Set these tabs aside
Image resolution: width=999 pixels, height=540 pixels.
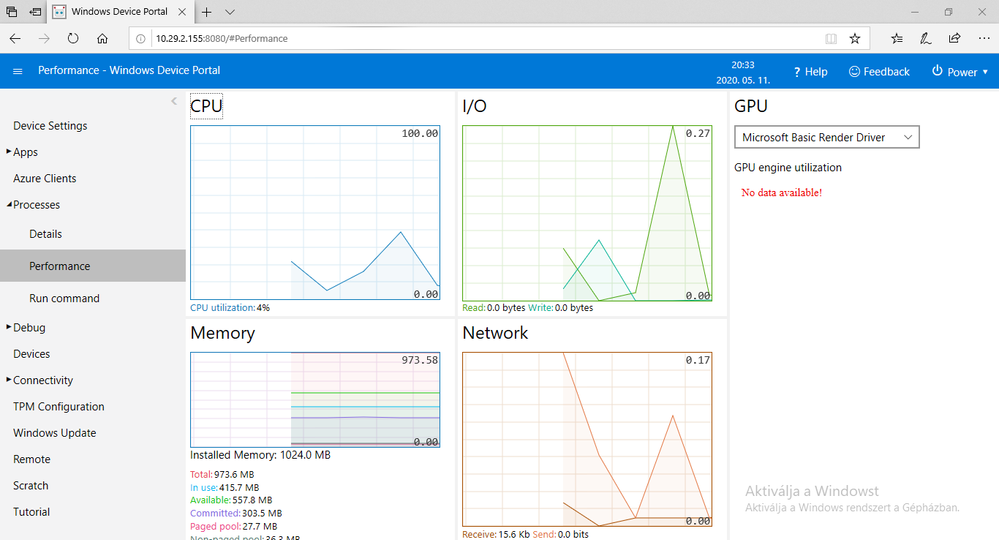(x=36, y=11)
